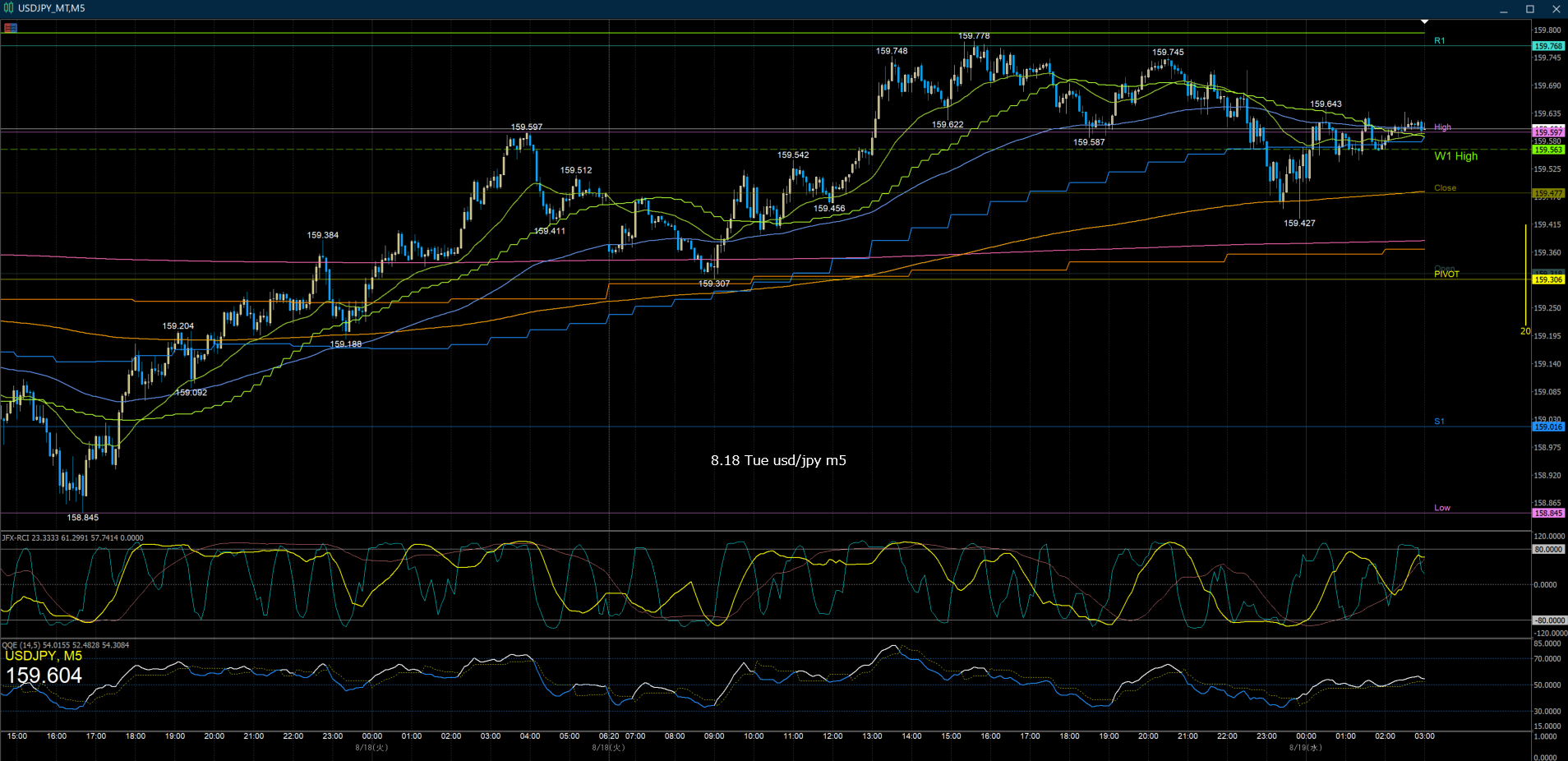Screen dimensions: 1568x761
Task: Select the green W1 High label
Action: [1455, 156]
